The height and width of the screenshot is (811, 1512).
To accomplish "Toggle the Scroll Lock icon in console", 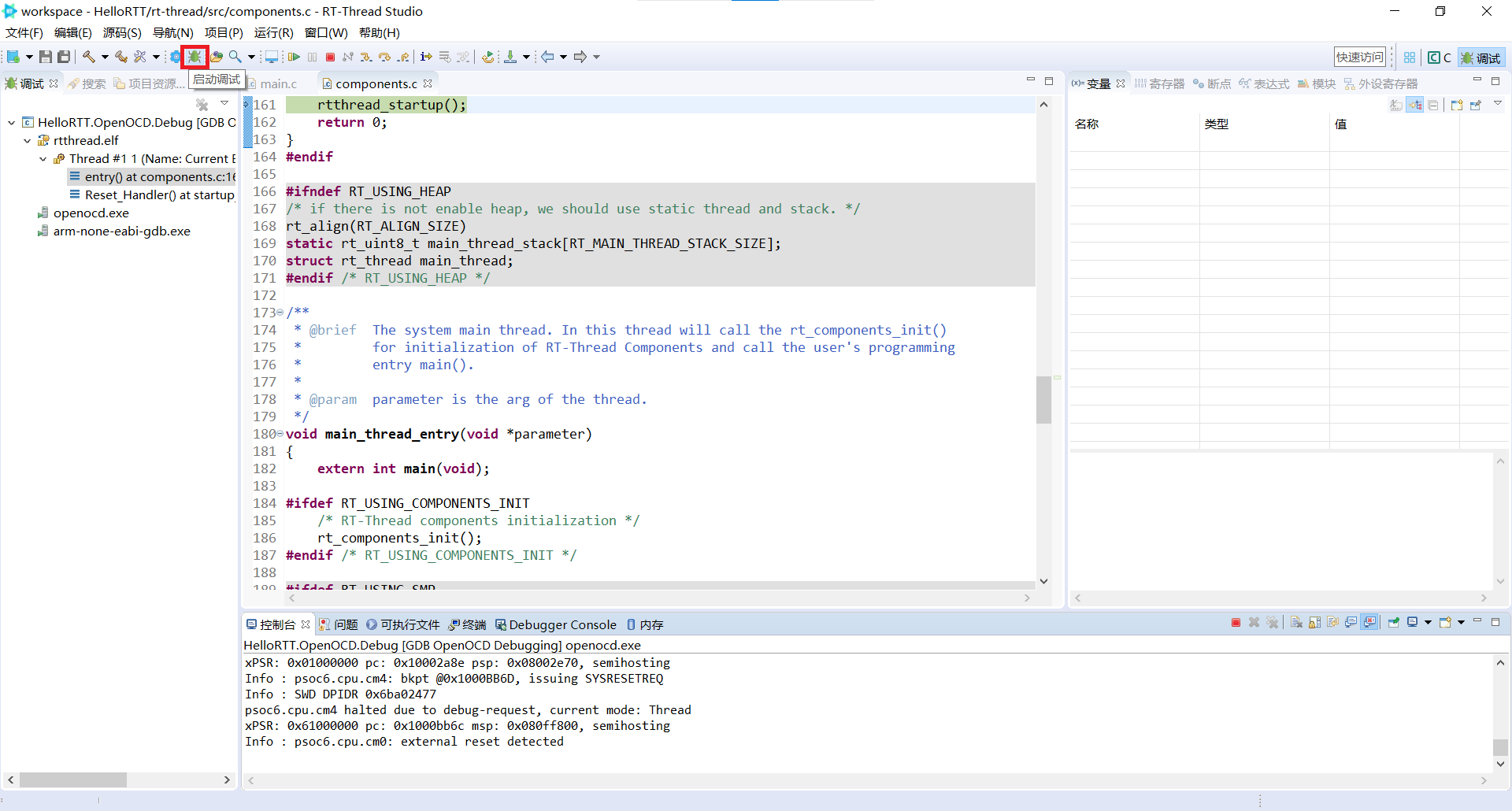I will (x=1314, y=622).
